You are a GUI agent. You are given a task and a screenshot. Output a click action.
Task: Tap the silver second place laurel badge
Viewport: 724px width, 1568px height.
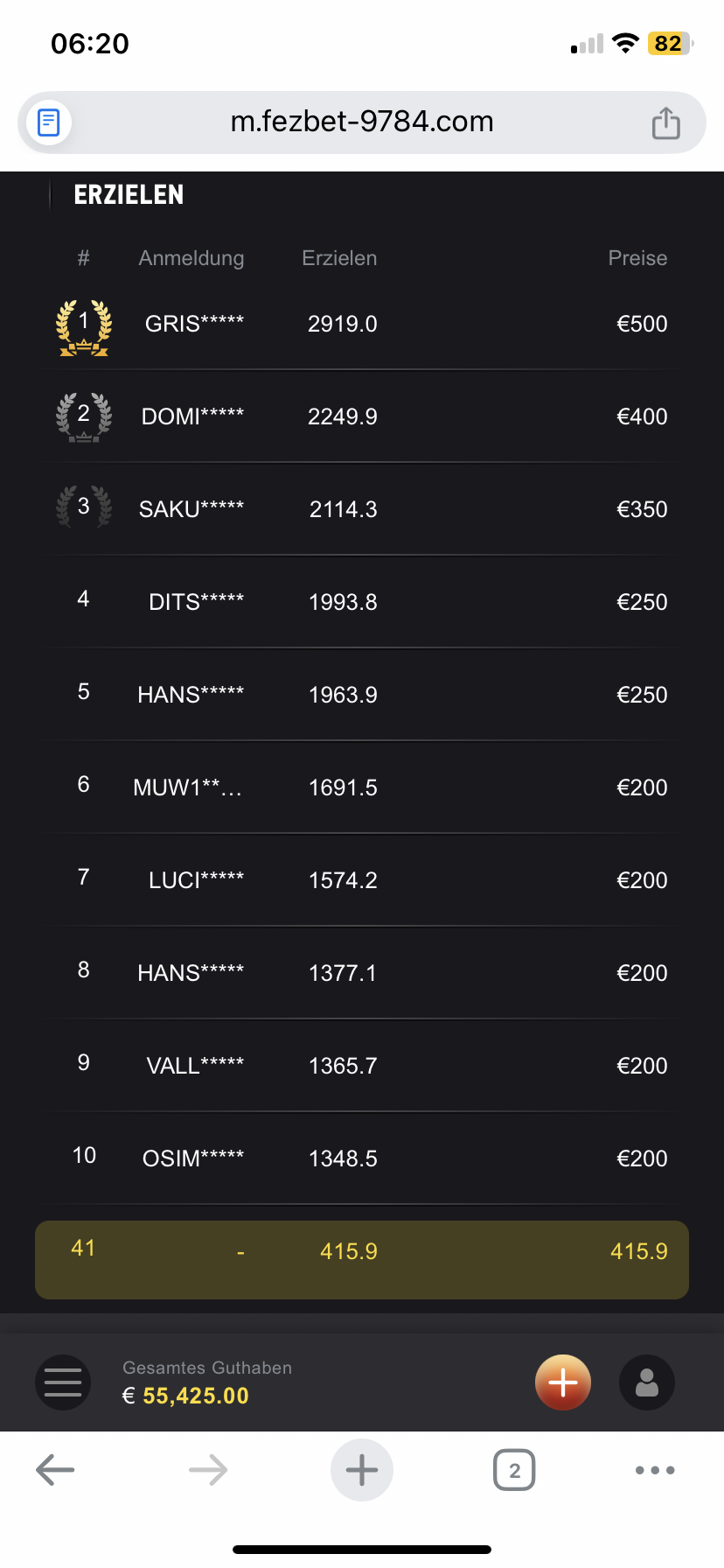(x=84, y=416)
